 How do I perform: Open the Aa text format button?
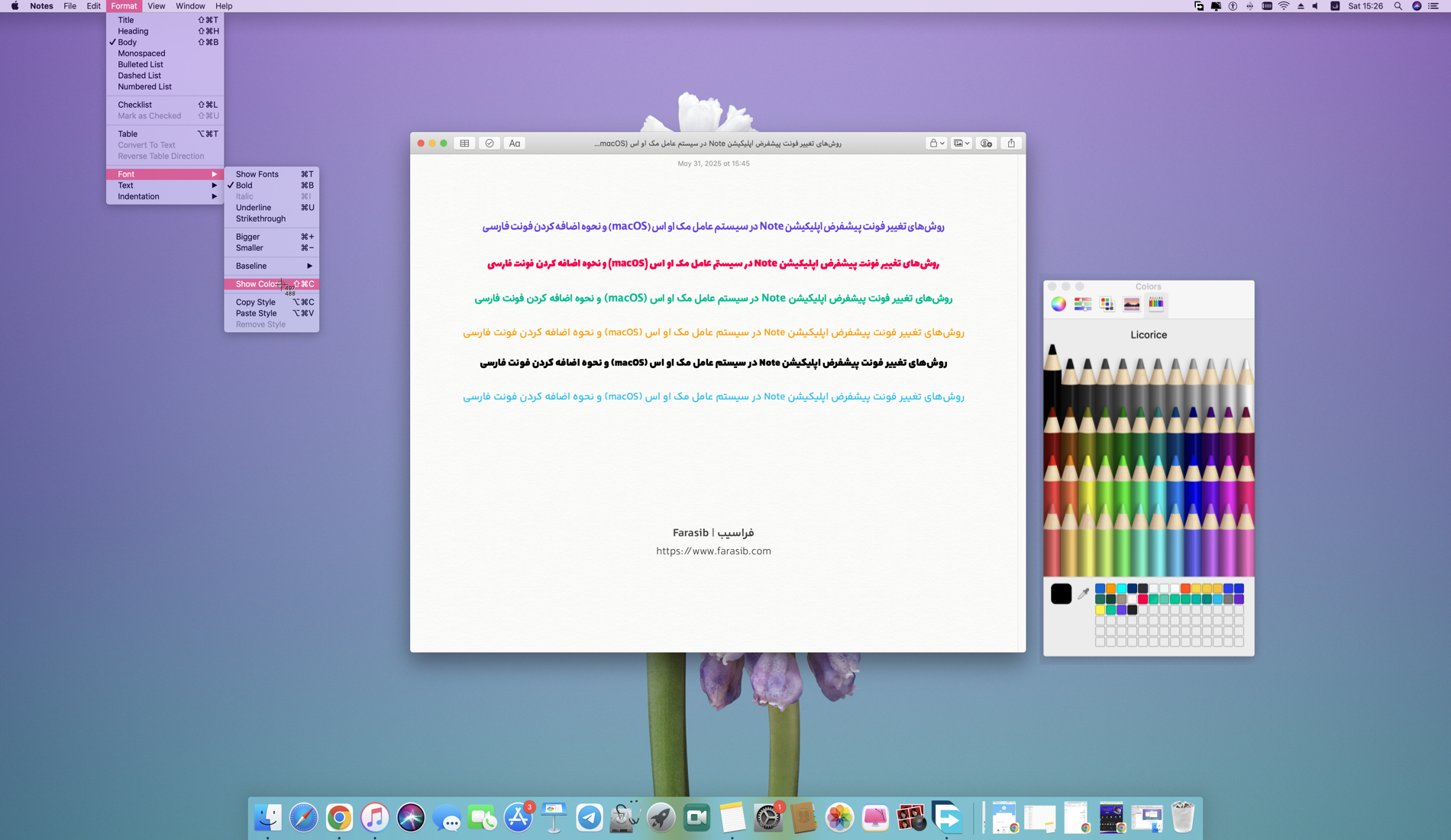click(515, 143)
